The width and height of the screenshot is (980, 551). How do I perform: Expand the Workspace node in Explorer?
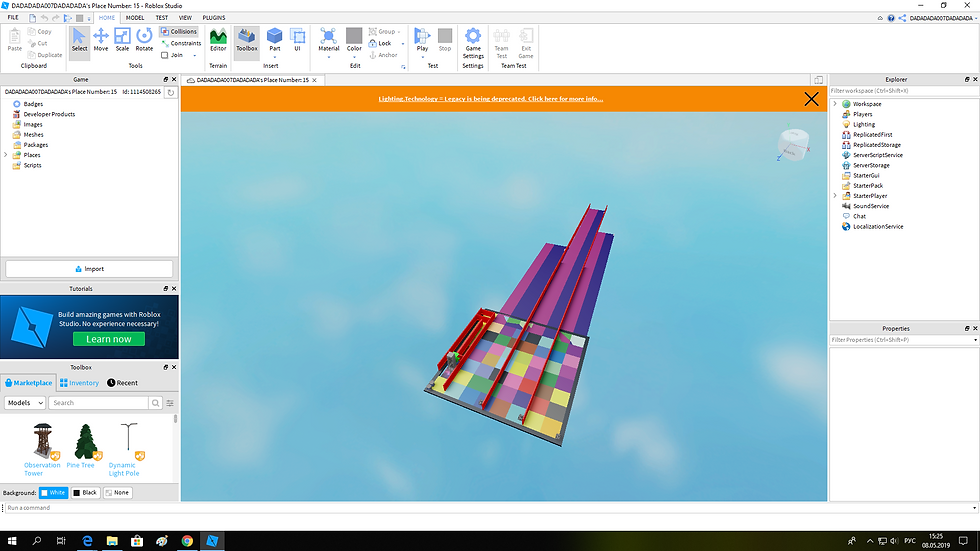835,104
